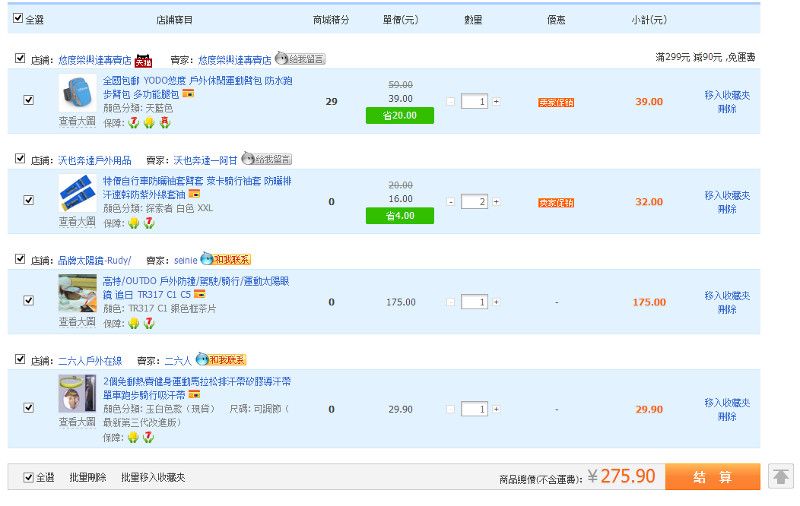The height and width of the screenshot is (506, 800).
Task: Click the 7-day guarantee icon on armband item
Action: tap(133, 123)
